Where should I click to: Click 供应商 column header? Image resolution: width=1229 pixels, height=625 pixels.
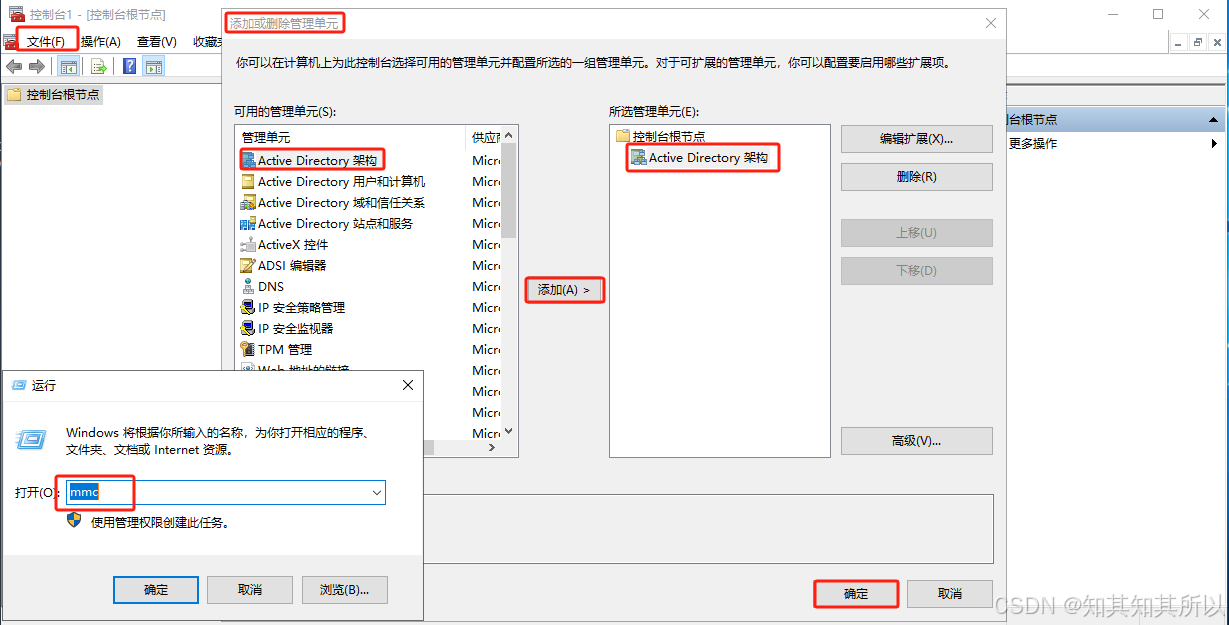pos(484,137)
